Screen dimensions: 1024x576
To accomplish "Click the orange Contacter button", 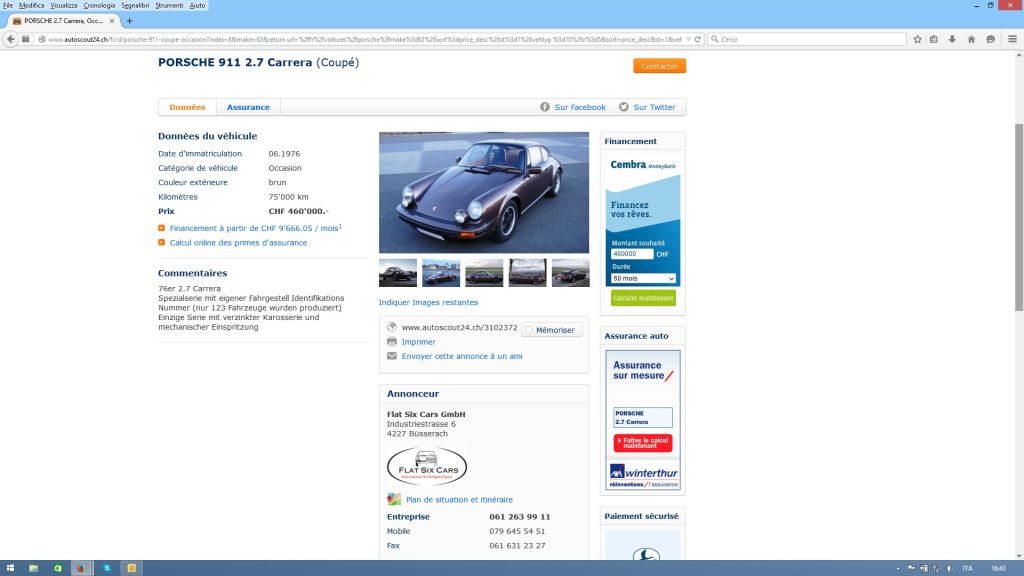I will coord(660,66).
